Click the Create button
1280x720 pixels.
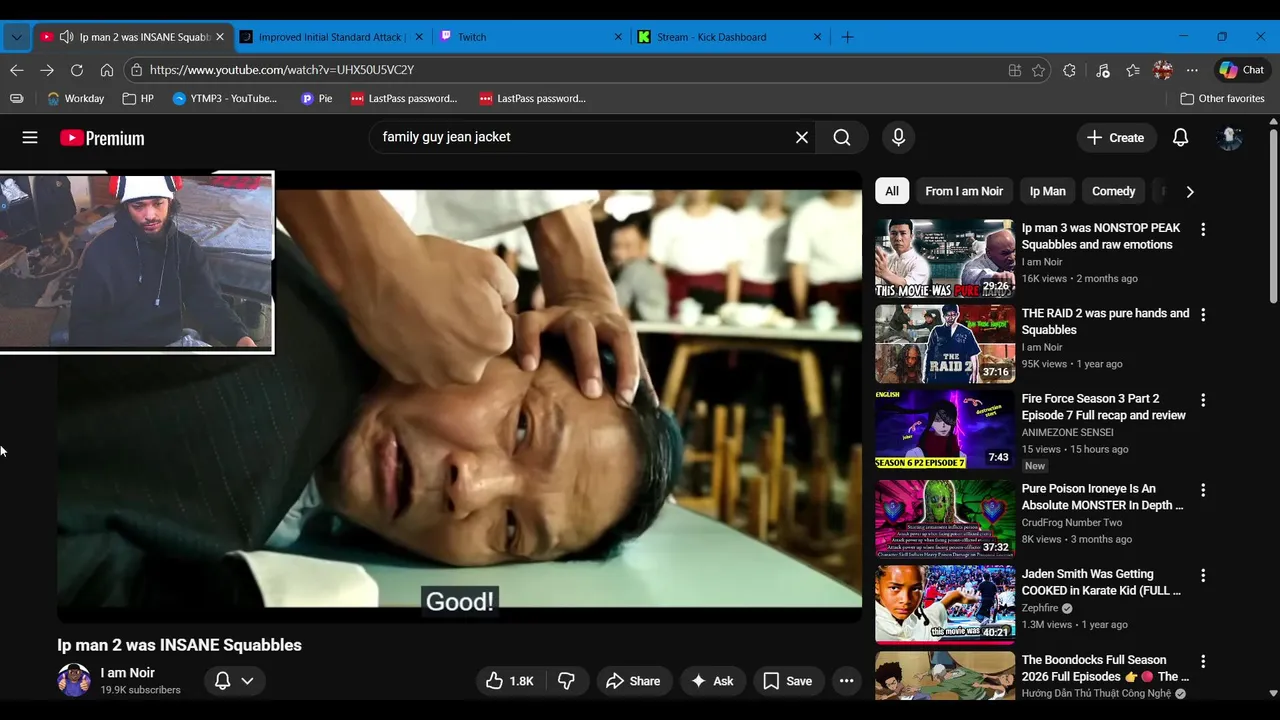point(1116,138)
